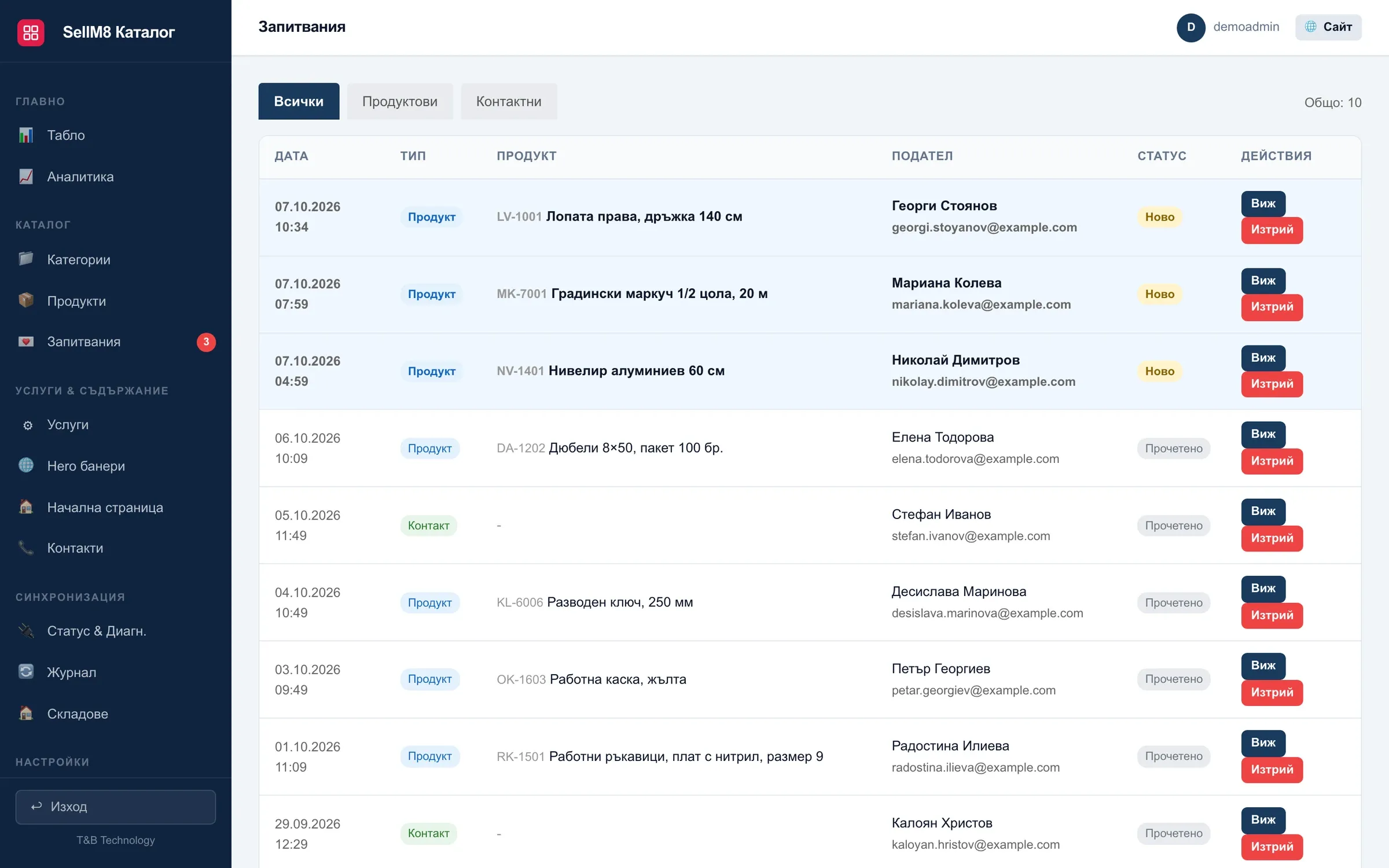Image resolution: width=1389 pixels, height=868 pixels.
Task: Click the Журнал sync icon
Action: click(26, 671)
